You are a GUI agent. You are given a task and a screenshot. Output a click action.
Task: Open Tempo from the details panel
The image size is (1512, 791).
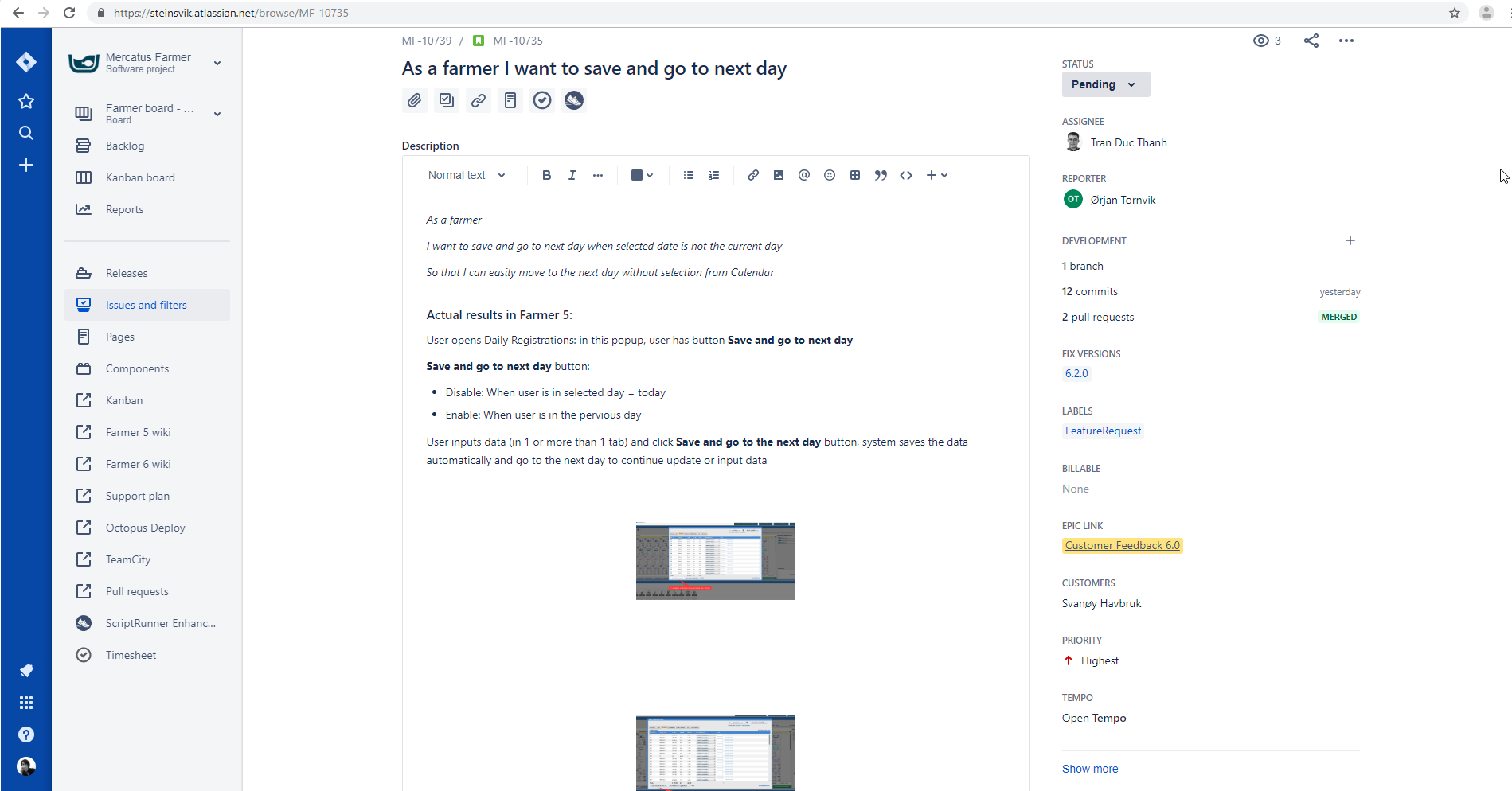click(x=1094, y=718)
